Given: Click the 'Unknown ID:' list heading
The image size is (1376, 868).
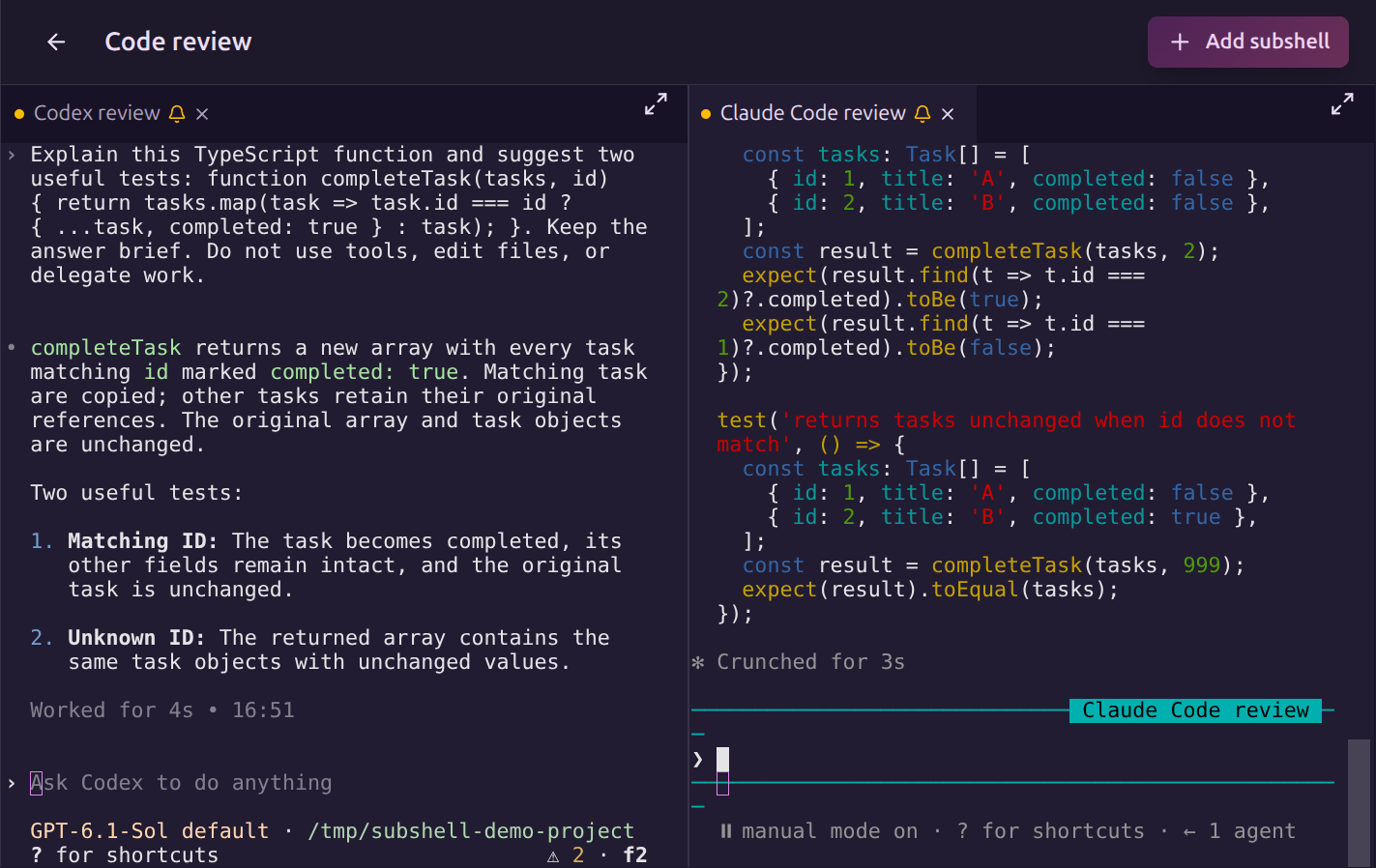Looking at the screenshot, I should point(136,638).
